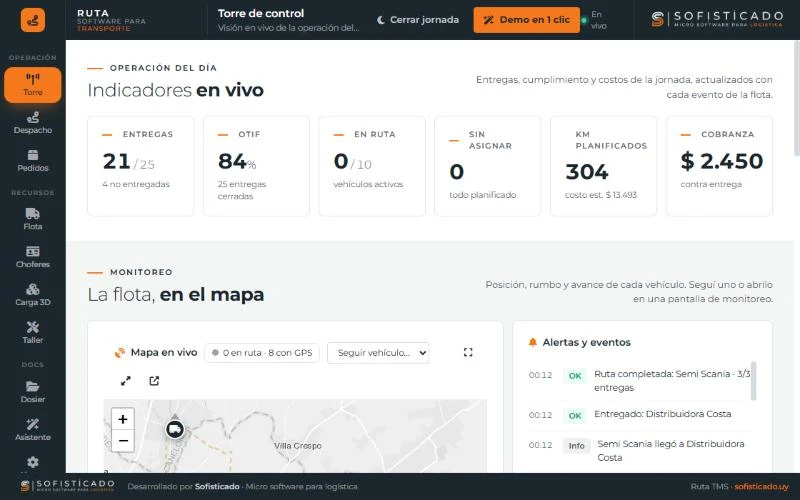The width and height of the screenshot is (800, 500).
Task: Click Sofisticado link in footer text
Action: click(217, 487)
